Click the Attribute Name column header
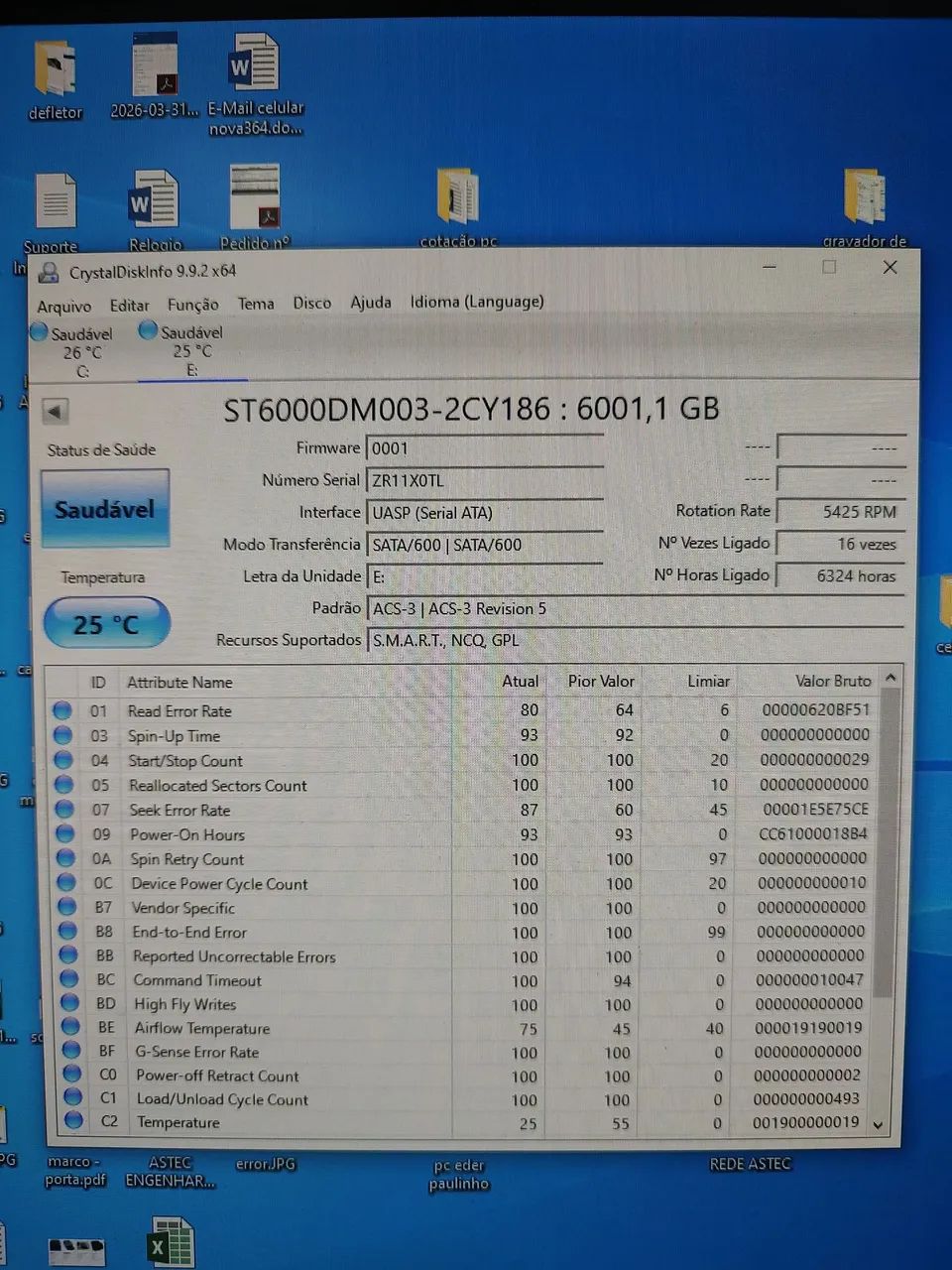The width and height of the screenshot is (952, 1270). (x=179, y=683)
